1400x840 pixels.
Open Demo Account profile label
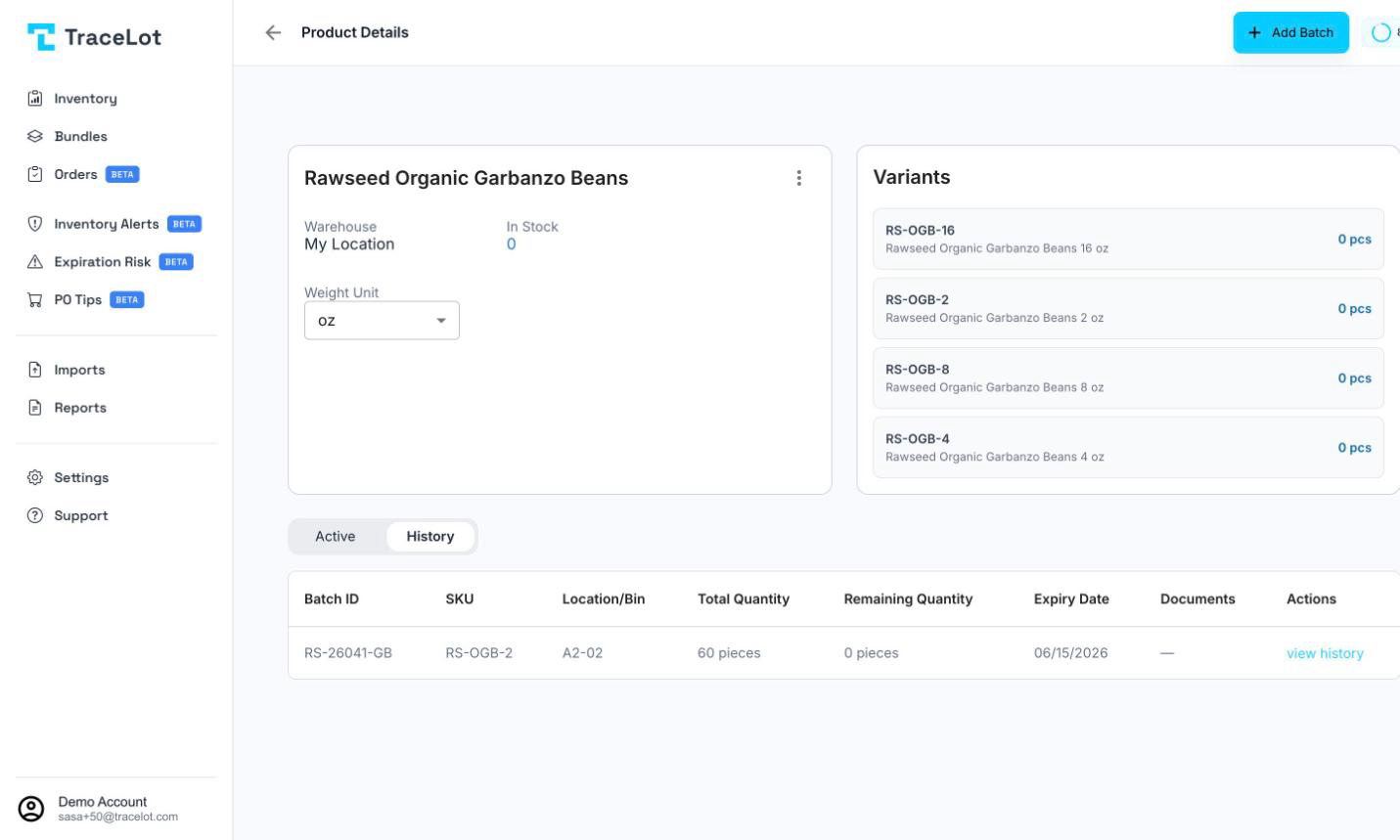pos(103,802)
